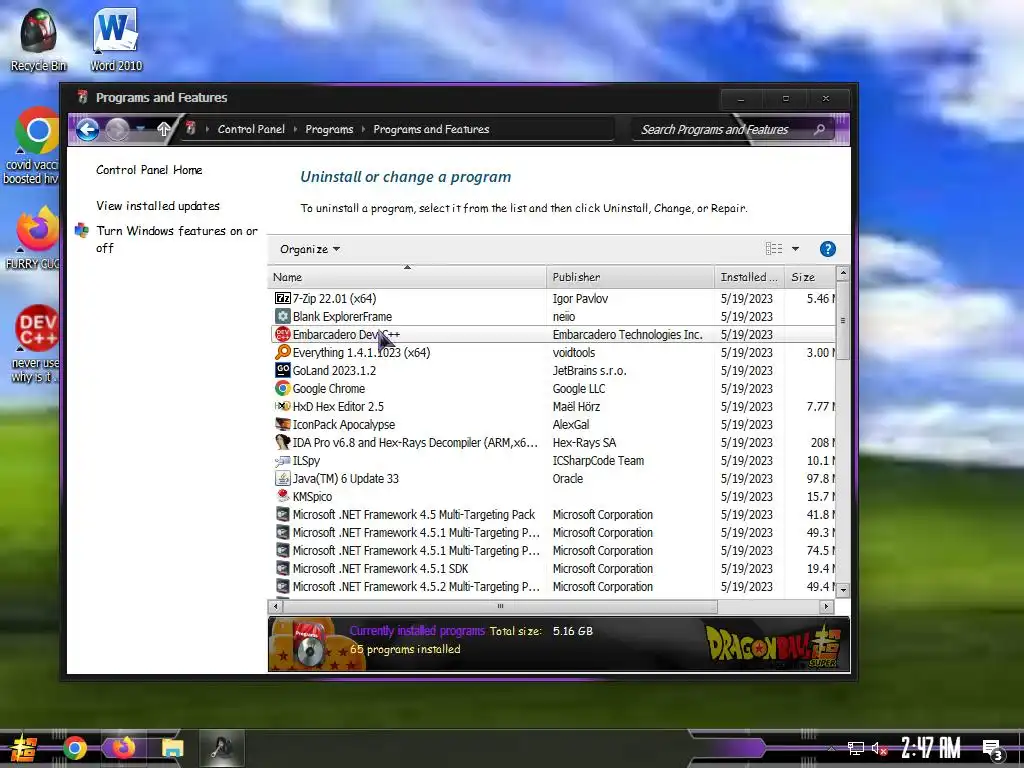Click Igor Pavlov publisher cell

pos(580,298)
